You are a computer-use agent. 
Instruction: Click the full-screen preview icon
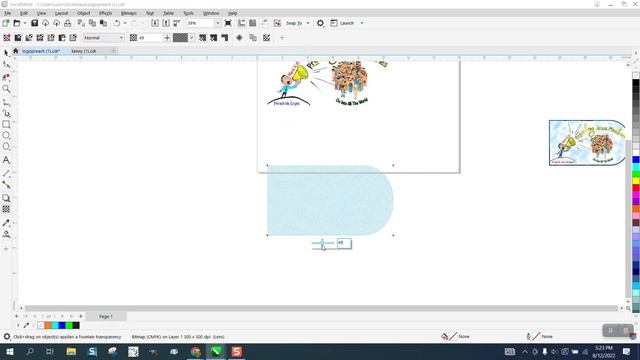[228, 23]
